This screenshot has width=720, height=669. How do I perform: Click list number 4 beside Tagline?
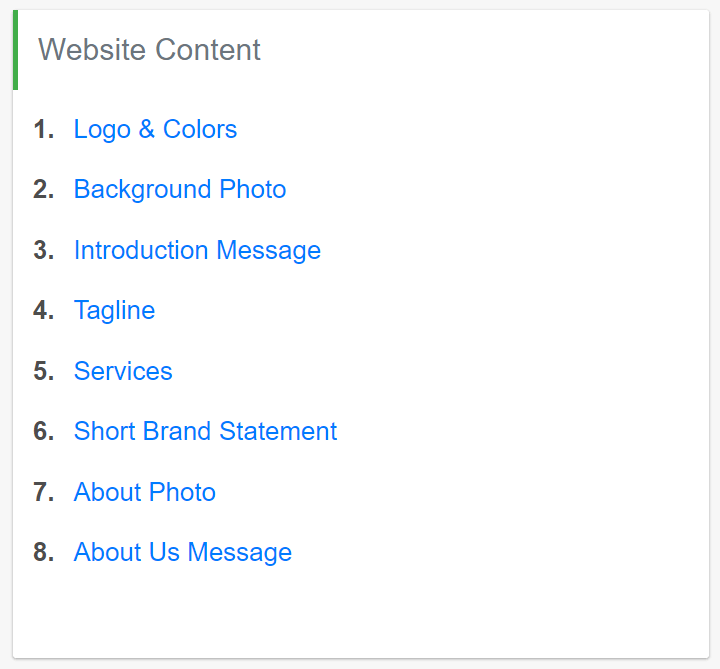[44, 310]
